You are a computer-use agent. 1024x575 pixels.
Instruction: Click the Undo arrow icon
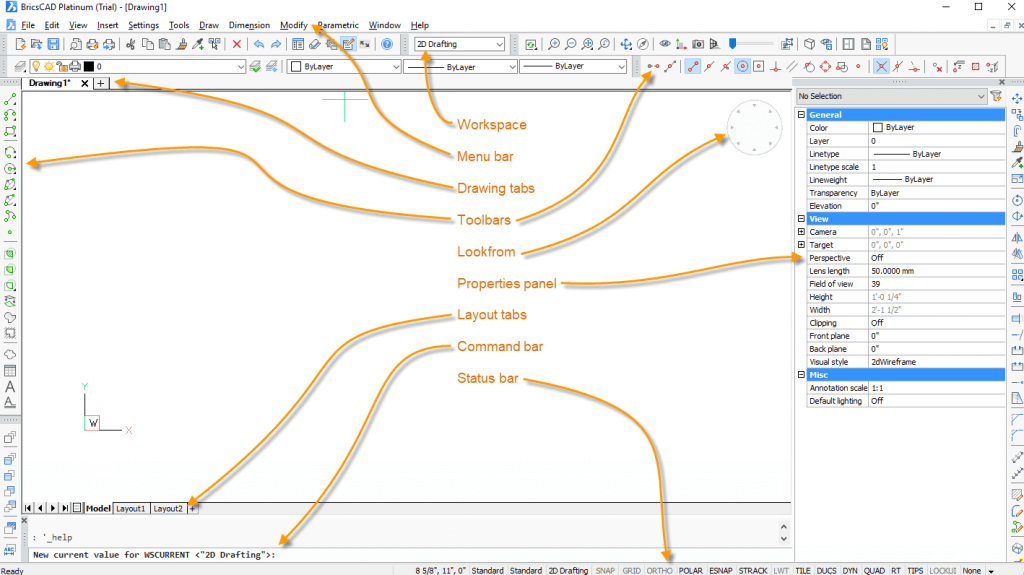click(259, 44)
